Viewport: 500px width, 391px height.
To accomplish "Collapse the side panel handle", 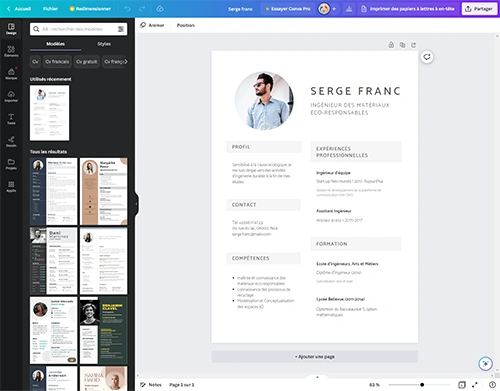I will 136,204.
